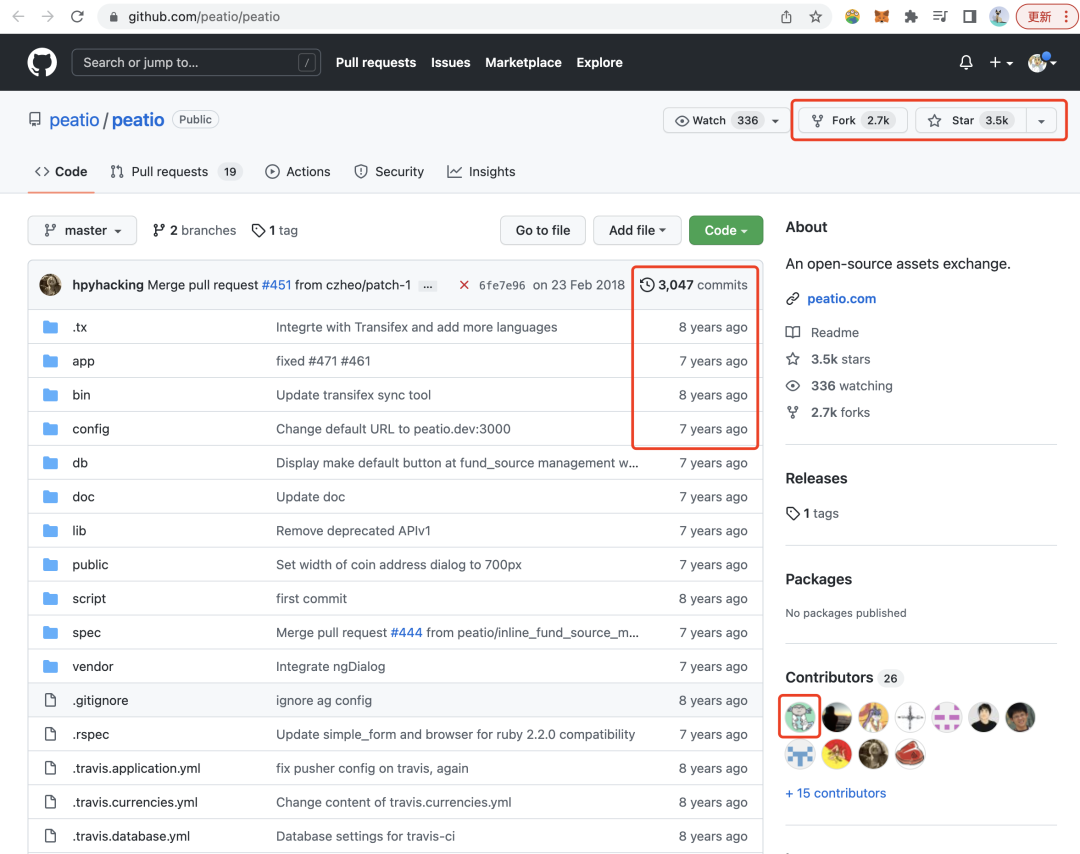
Task: Open the pull request #444 link in spec row
Action: [x=406, y=632]
